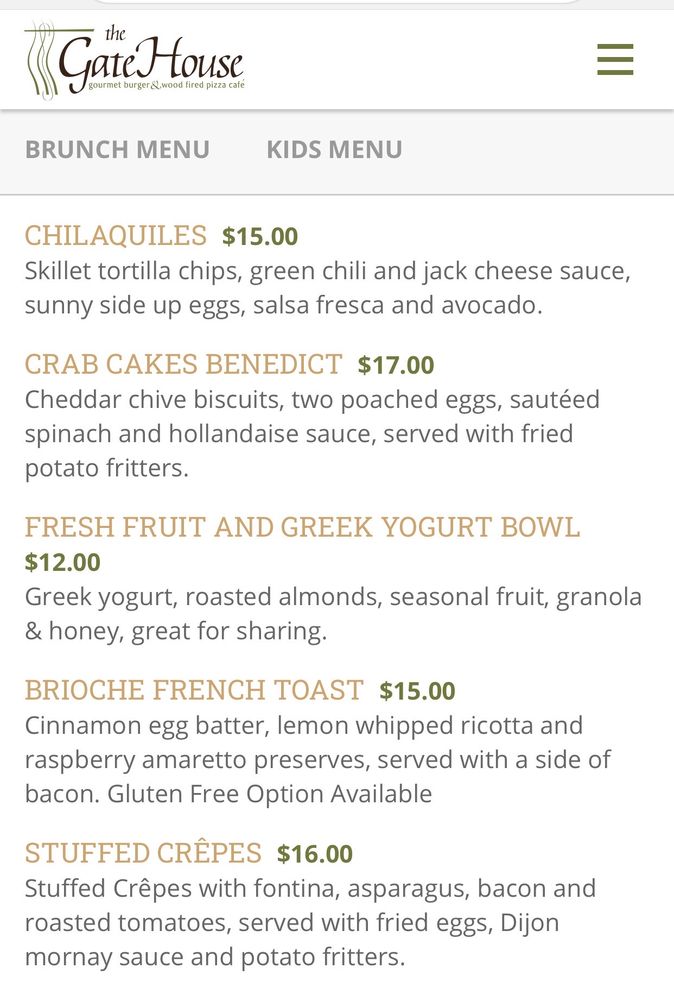Select the Brioche French Toast heading

(194, 690)
